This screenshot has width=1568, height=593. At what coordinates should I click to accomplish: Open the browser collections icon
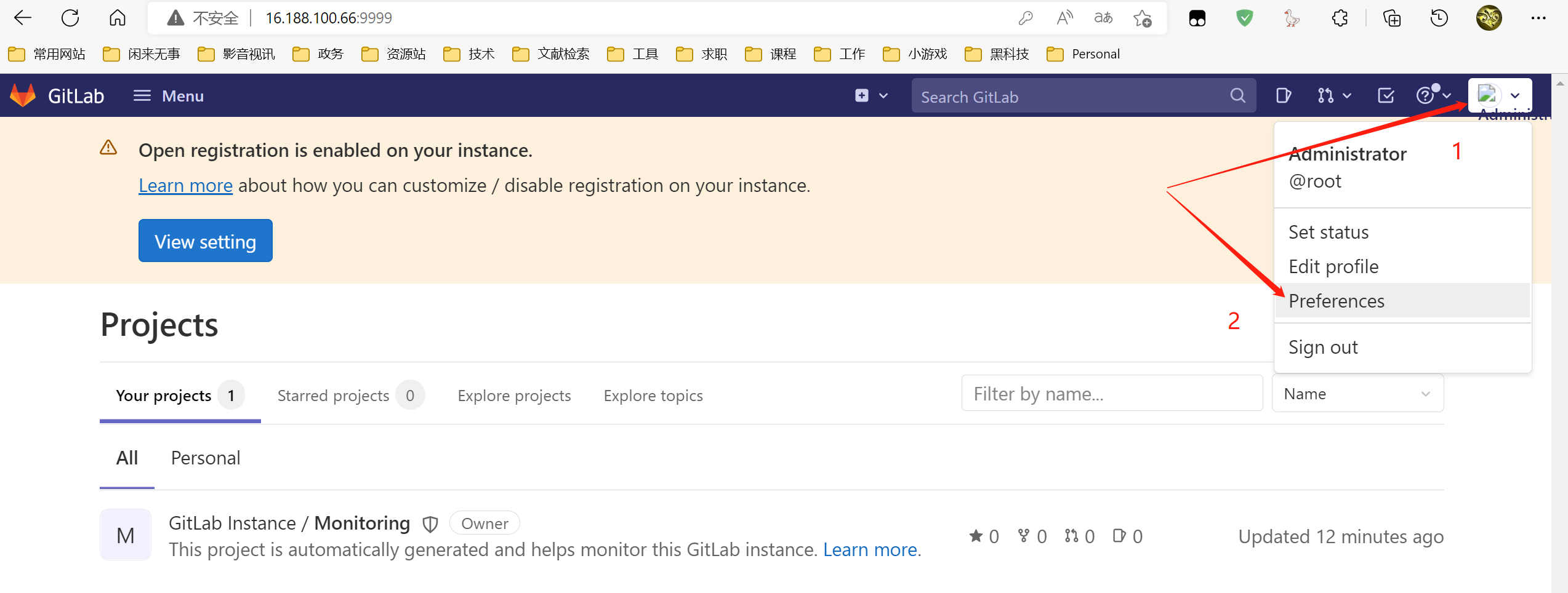point(1391,18)
